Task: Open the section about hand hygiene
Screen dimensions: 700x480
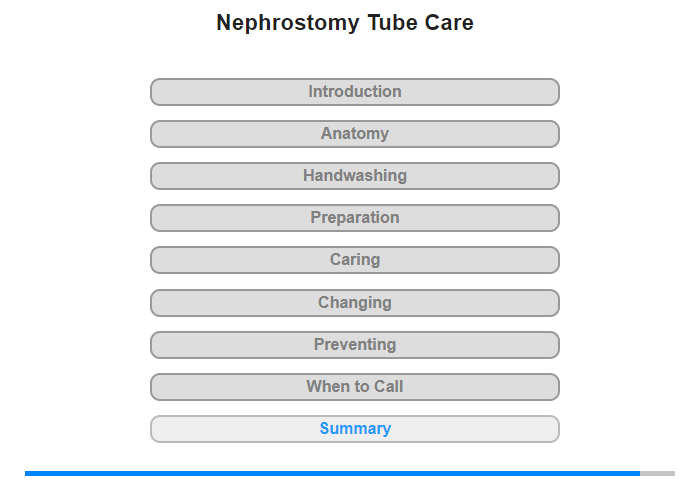Action: click(x=354, y=176)
